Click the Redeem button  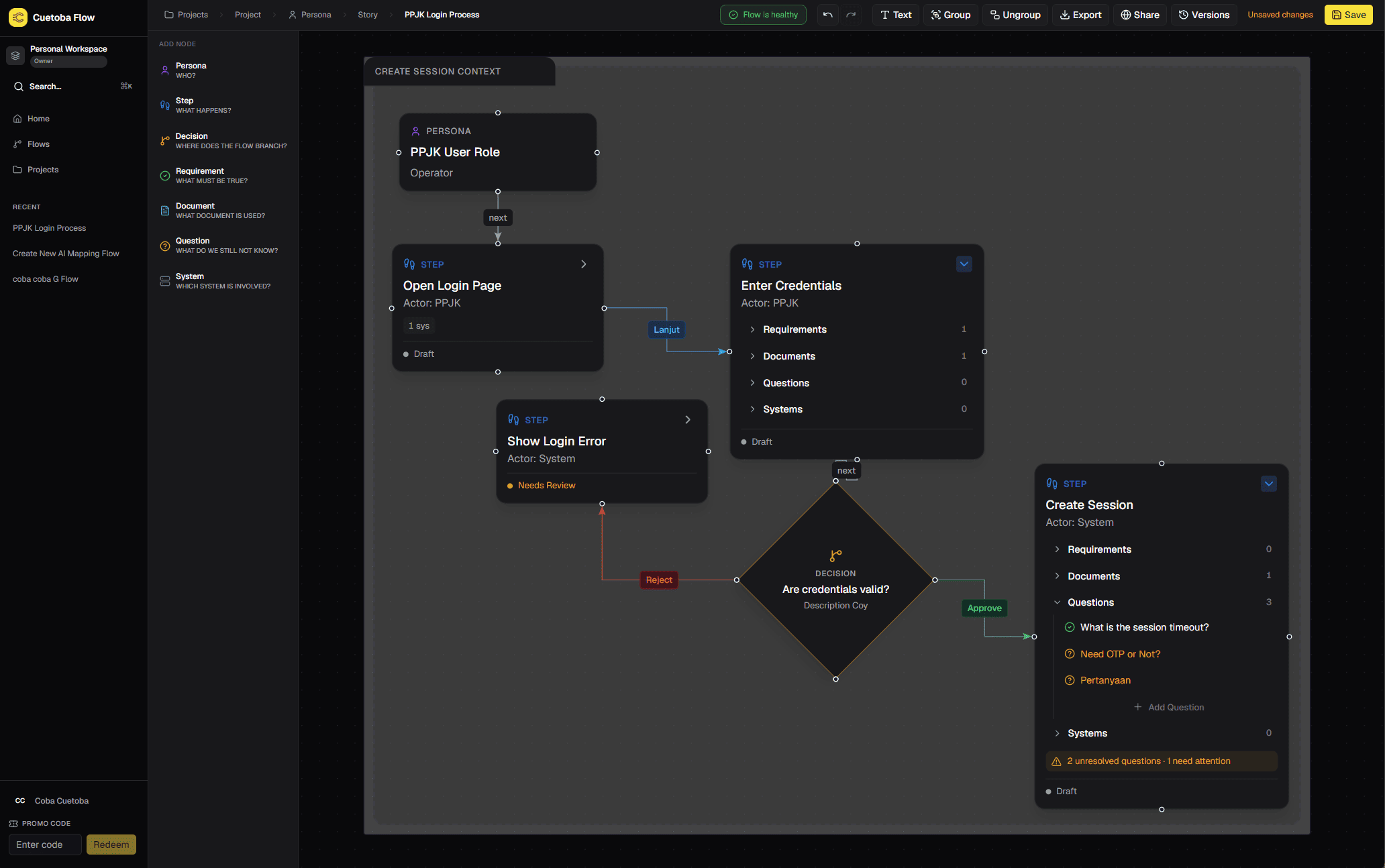coord(111,845)
